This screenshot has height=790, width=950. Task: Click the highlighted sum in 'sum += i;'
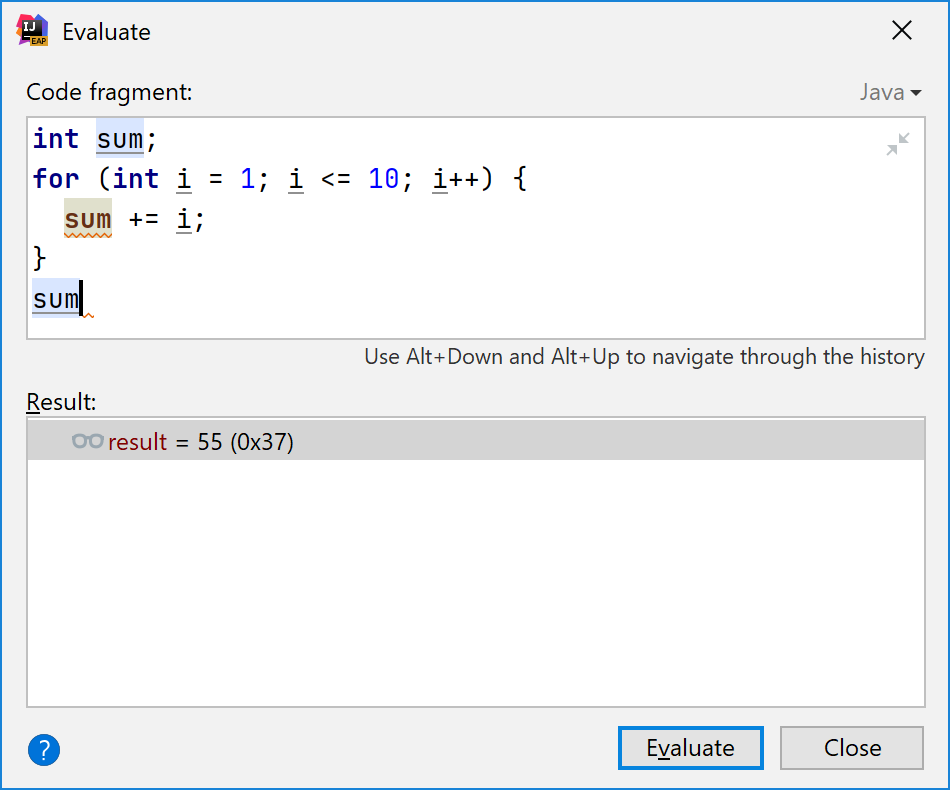coord(88,219)
